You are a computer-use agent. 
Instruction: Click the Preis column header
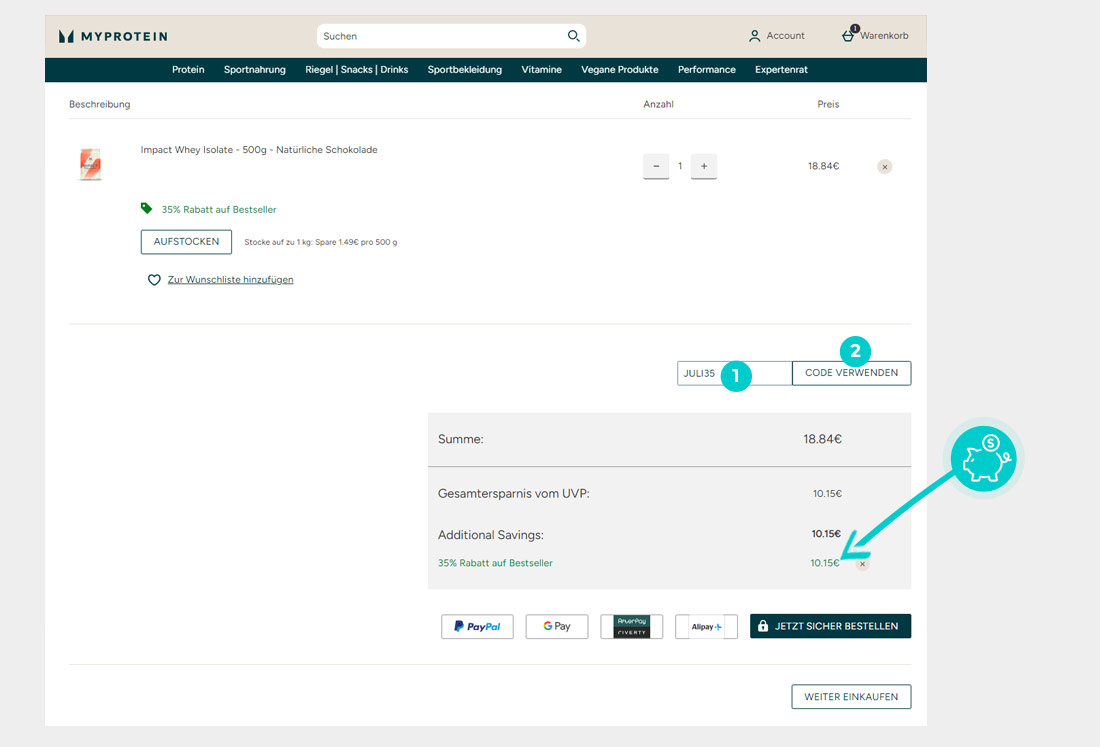[828, 105]
